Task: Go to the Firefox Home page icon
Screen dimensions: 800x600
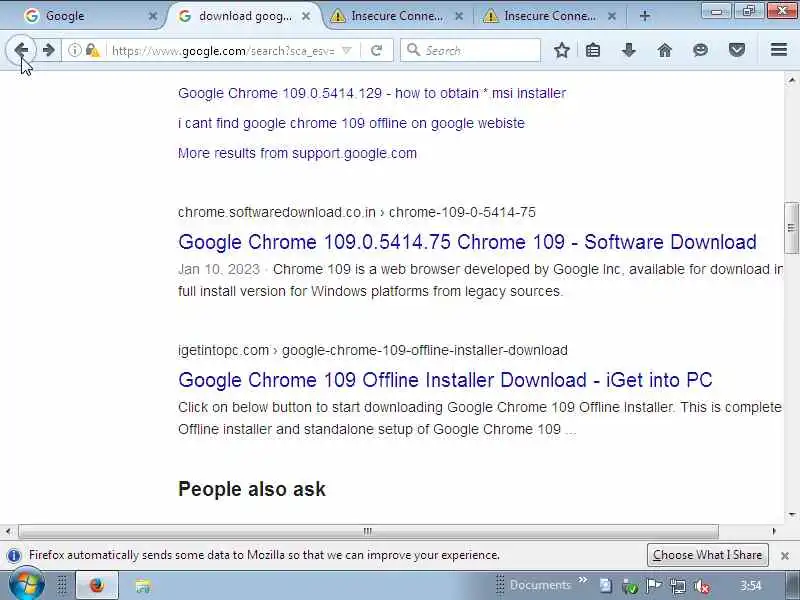Action: pyautogui.click(x=665, y=50)
